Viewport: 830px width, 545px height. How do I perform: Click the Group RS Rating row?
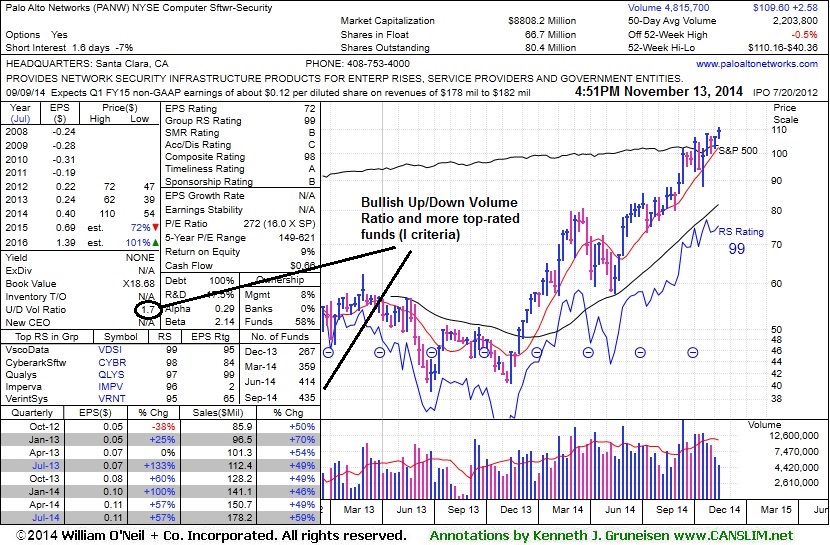pos(240,121)
